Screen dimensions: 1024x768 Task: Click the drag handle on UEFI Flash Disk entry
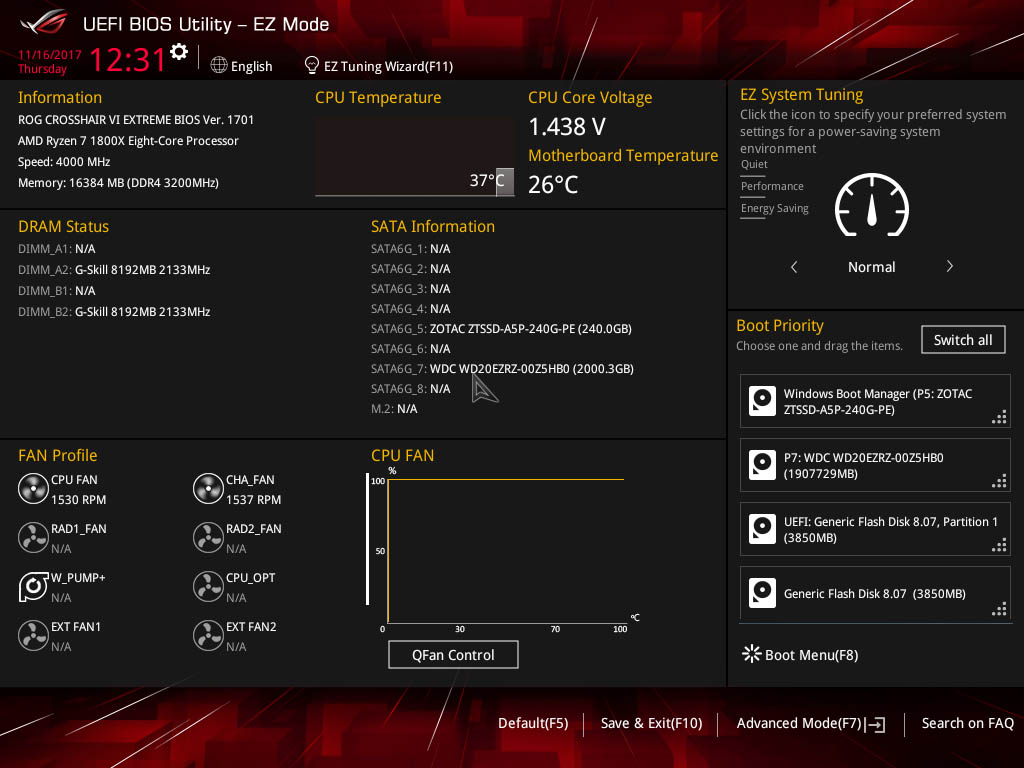(999, 545)
